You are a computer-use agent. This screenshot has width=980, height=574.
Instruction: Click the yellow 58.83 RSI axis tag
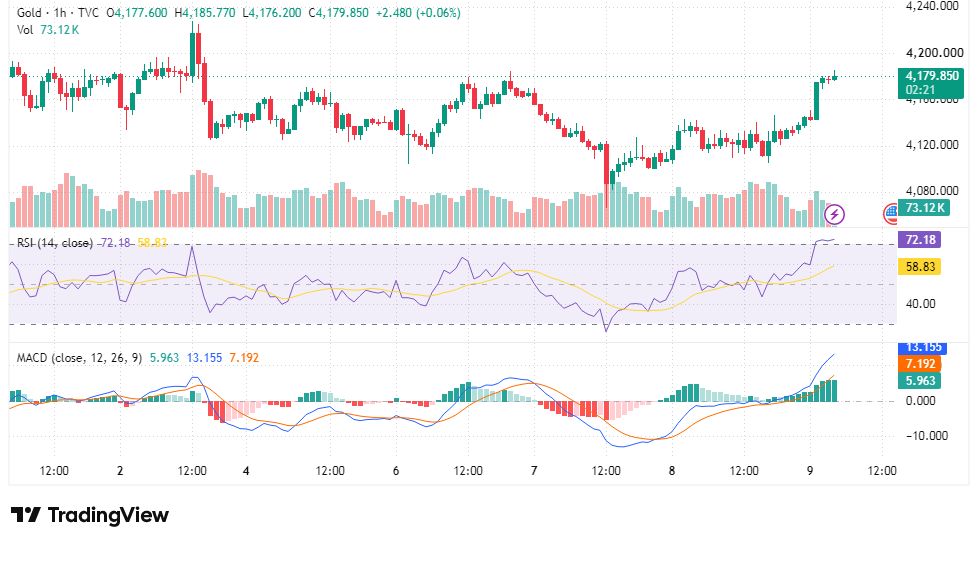click(919, 267)
